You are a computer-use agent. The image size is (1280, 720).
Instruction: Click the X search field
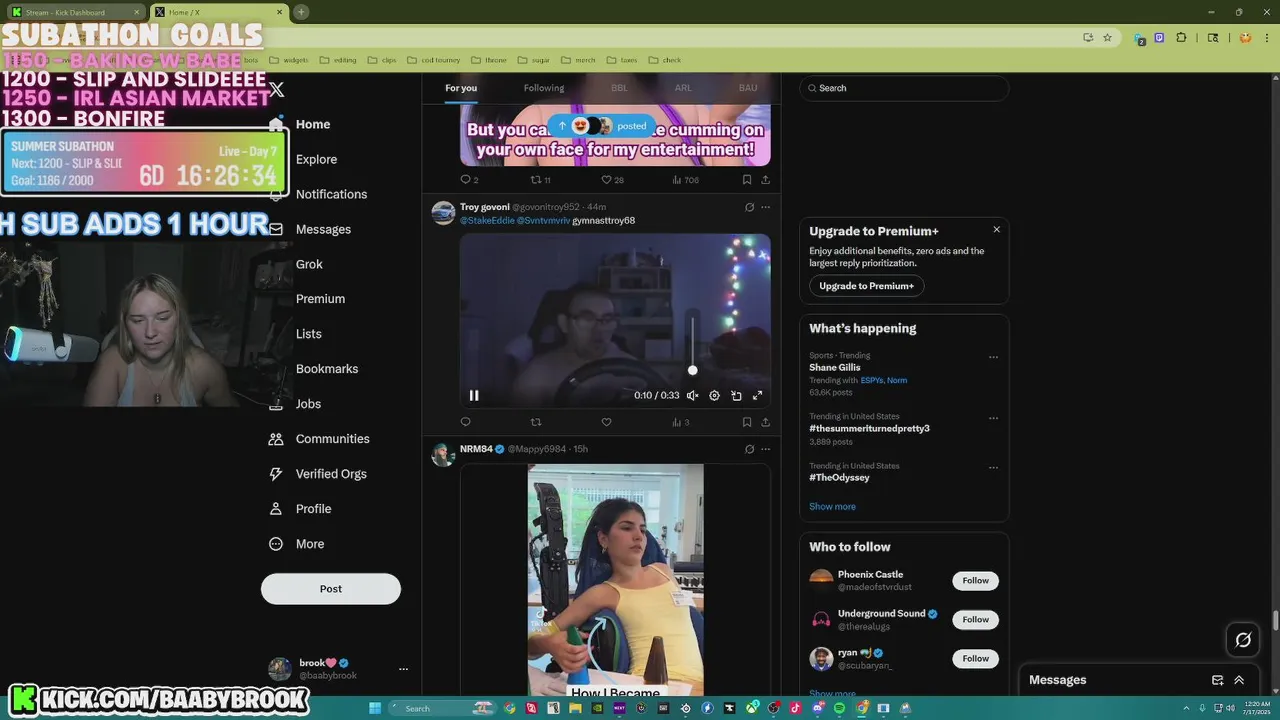[904, 88]
